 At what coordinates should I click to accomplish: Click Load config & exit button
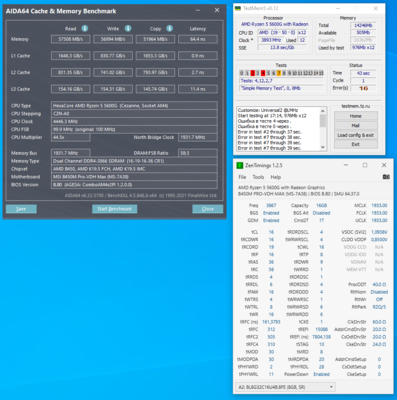coord(356,135)
